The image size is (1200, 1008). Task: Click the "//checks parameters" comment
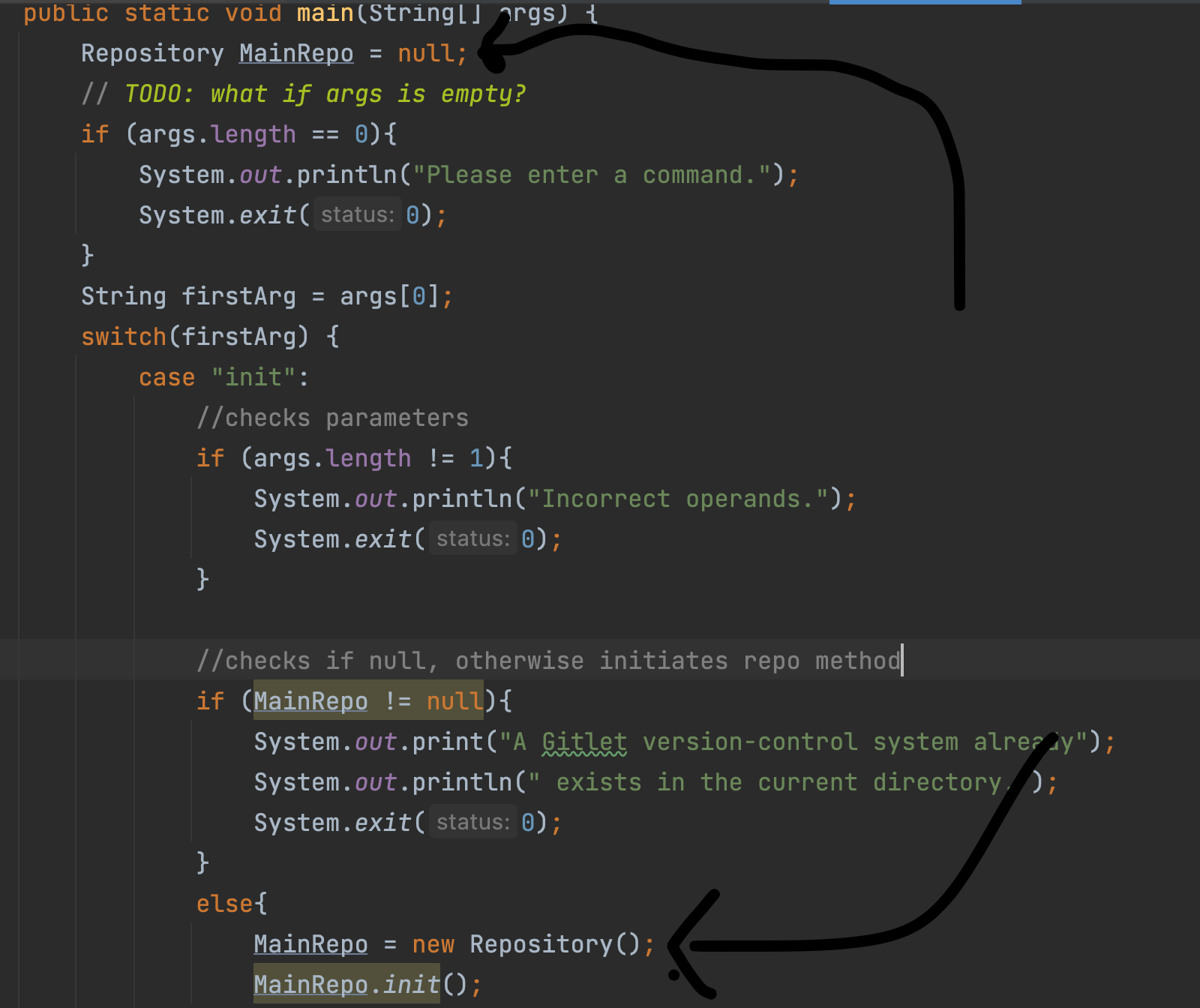(332, 418)
